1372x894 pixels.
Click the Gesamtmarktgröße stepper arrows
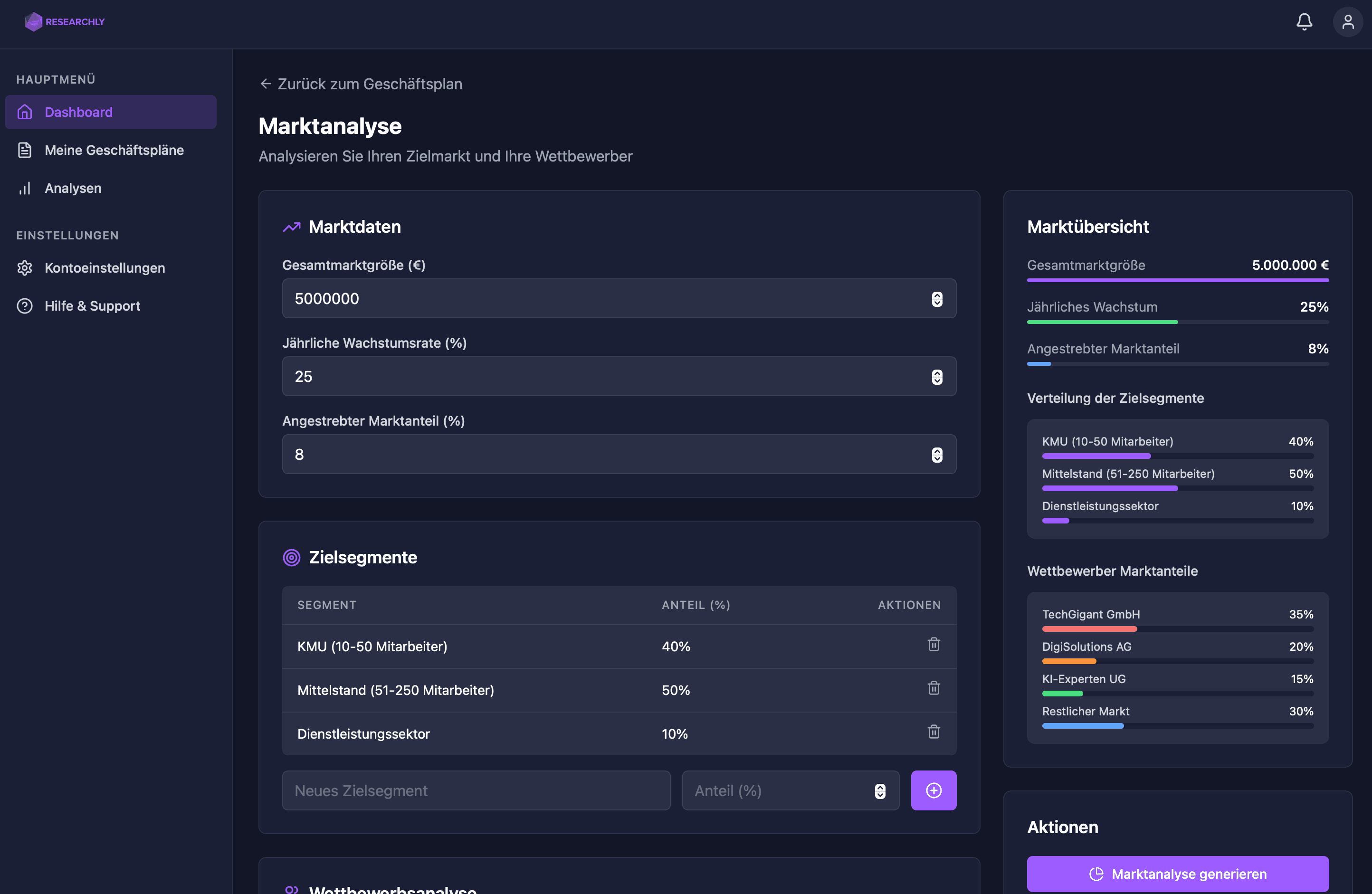[937, 299]
